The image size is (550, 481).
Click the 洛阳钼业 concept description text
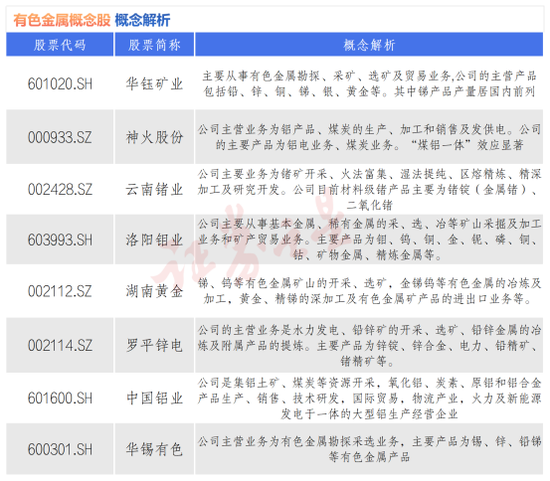point(369,239)
